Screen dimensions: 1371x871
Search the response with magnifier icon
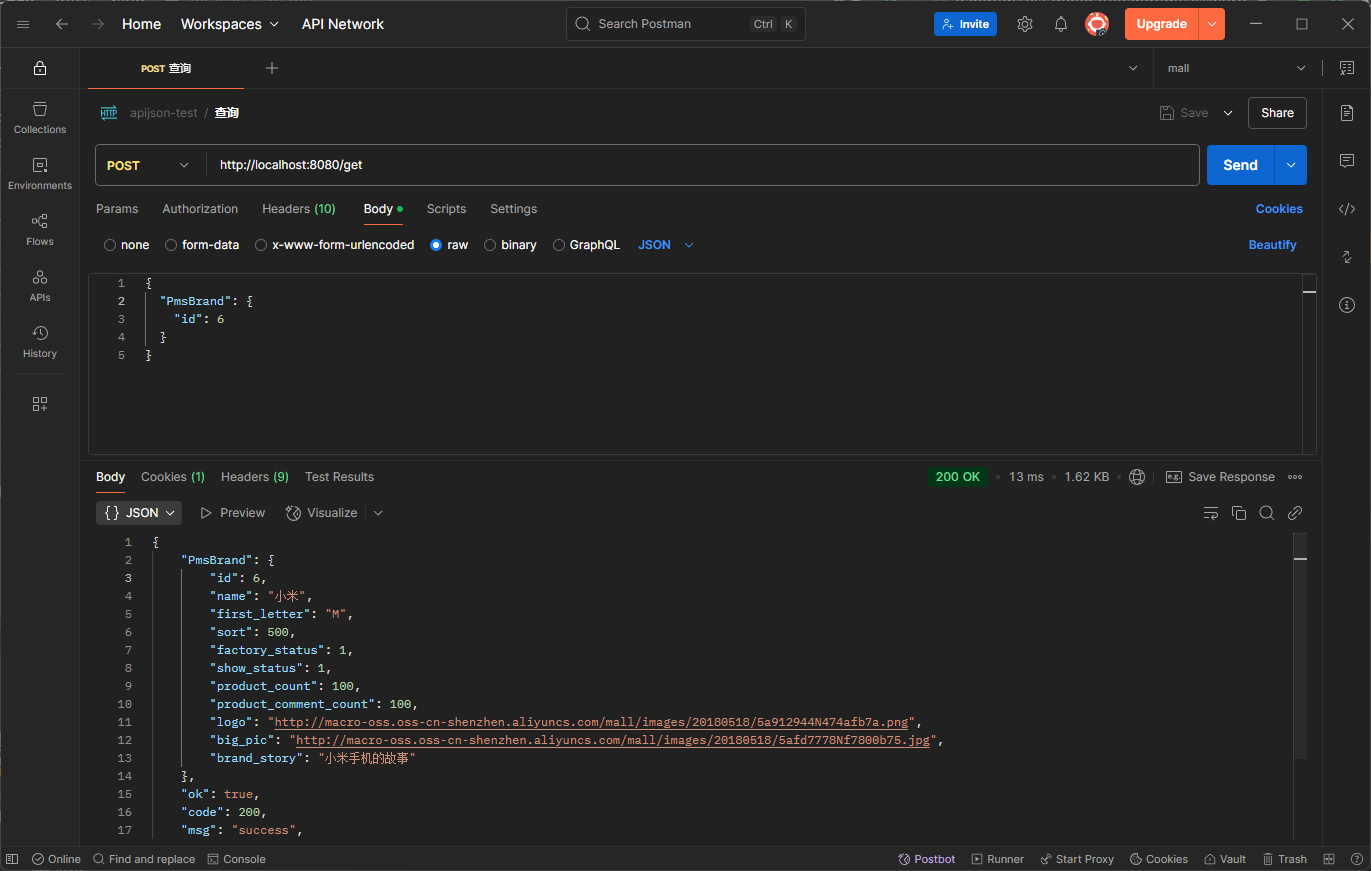point(1267,513)
